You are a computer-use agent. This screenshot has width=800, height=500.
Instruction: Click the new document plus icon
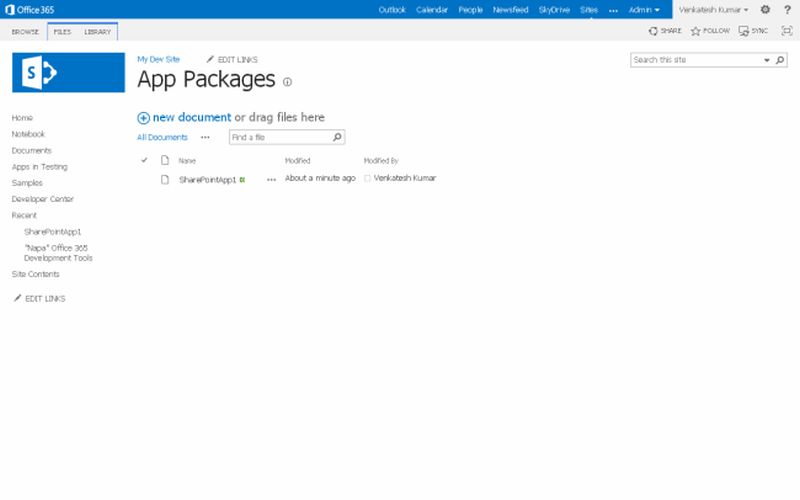[x=143, y=118]
